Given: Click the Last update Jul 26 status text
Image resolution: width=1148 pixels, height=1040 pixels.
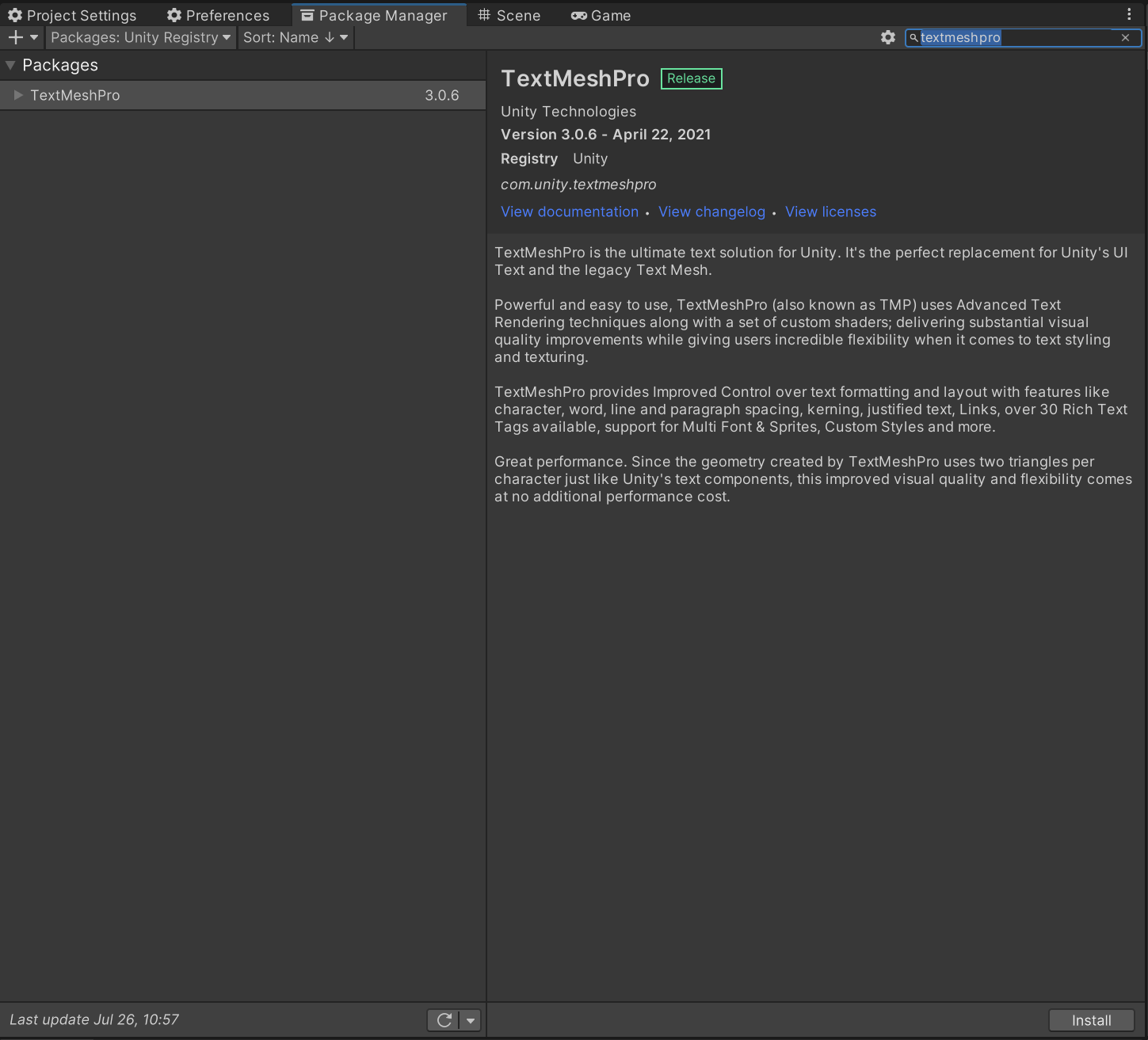Looking at the screenshot, I should (94, 1019).
